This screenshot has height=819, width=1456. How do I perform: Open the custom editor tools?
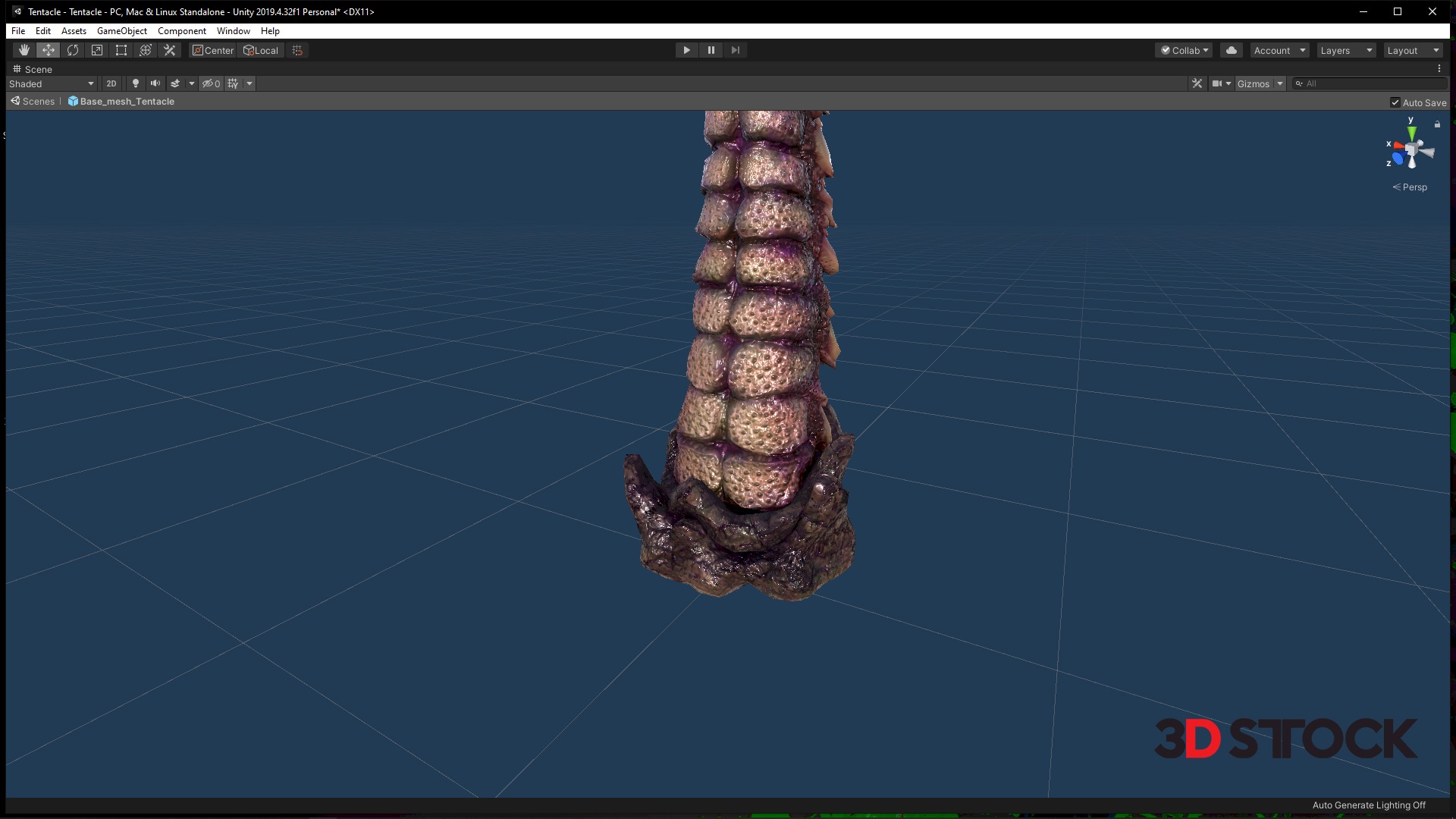tap(170, 50)
